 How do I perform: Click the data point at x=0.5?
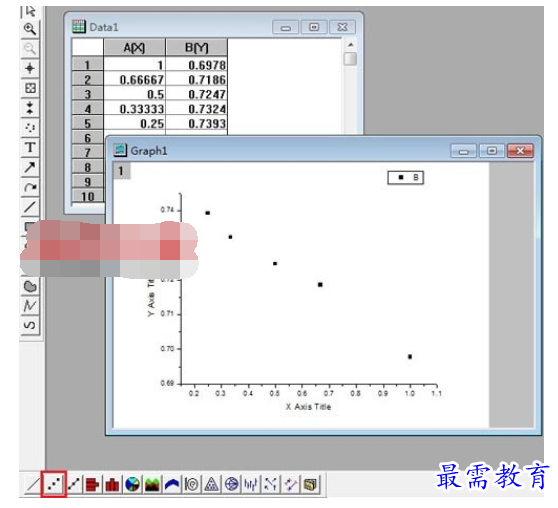(275, 264)
